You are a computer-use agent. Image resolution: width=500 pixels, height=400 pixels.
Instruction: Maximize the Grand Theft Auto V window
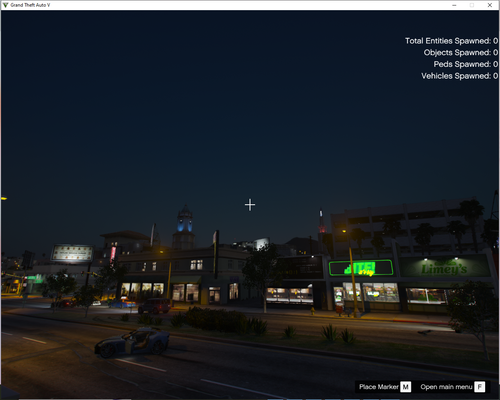point(472,5)
